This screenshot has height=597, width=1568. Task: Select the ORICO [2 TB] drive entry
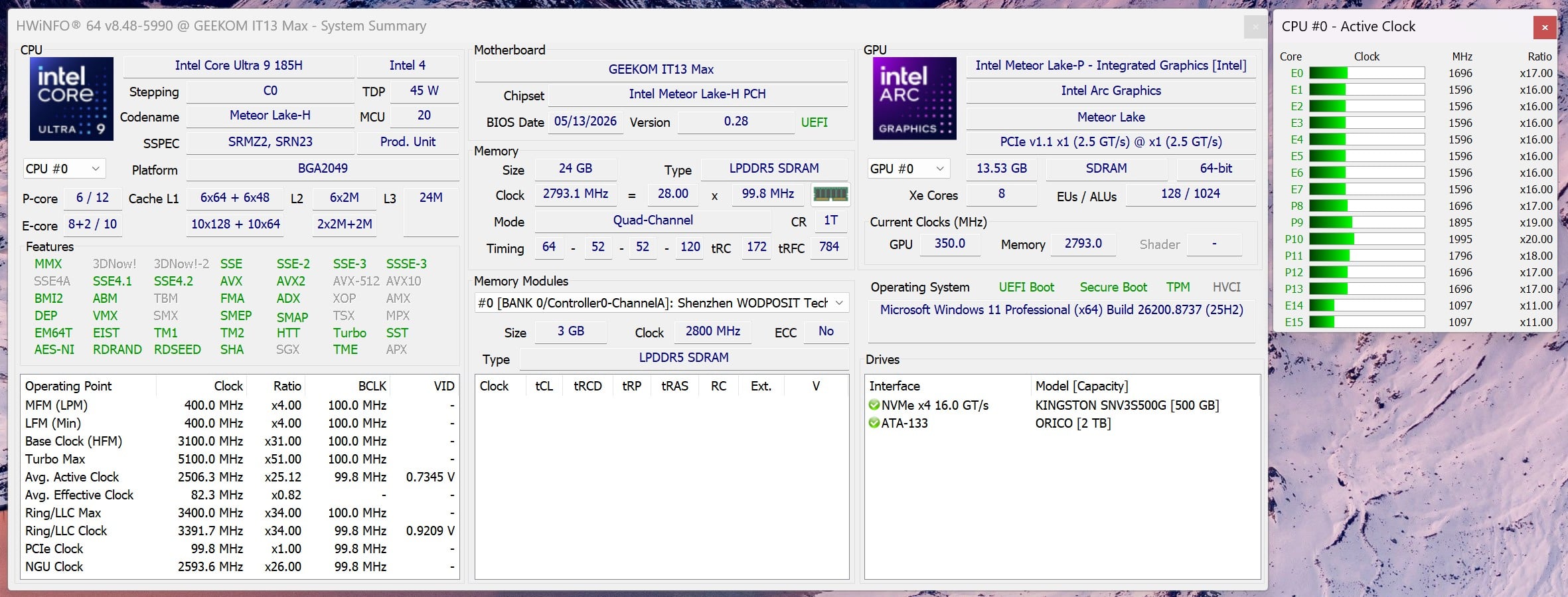coord(1062,423)
